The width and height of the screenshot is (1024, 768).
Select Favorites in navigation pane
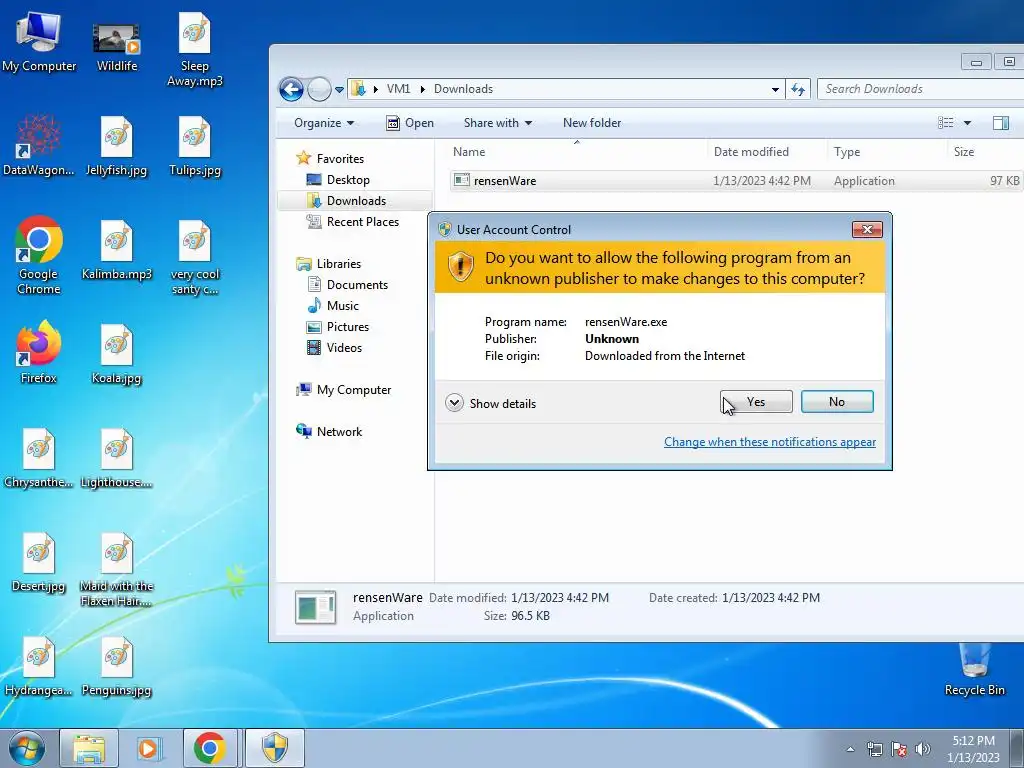click(x=330, y=159)
